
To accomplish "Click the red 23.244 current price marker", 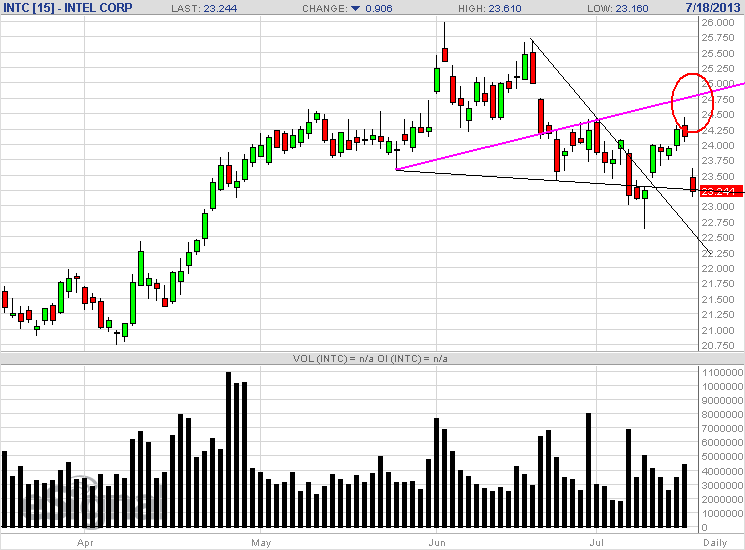I will coord(722,191).
